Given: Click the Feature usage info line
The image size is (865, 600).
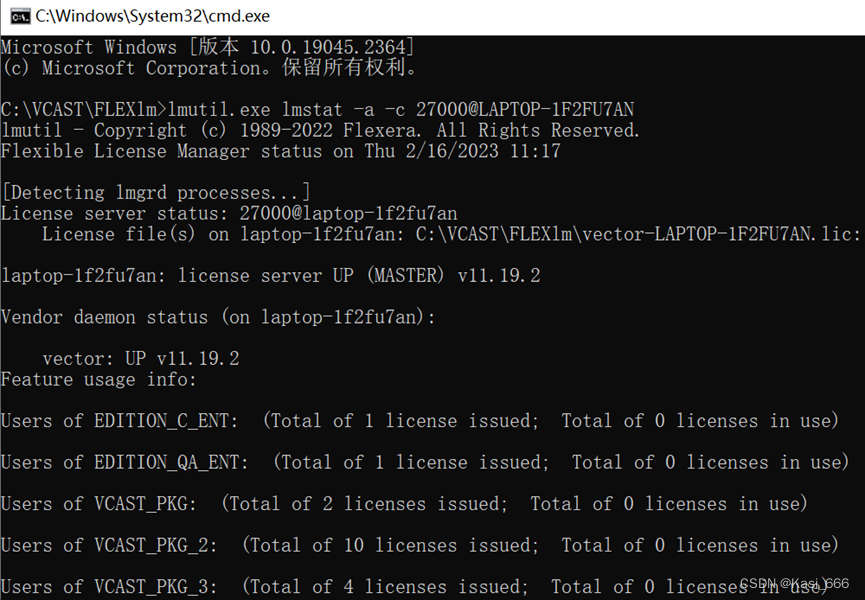Looking at the screenshot, I should coord(99,379).
